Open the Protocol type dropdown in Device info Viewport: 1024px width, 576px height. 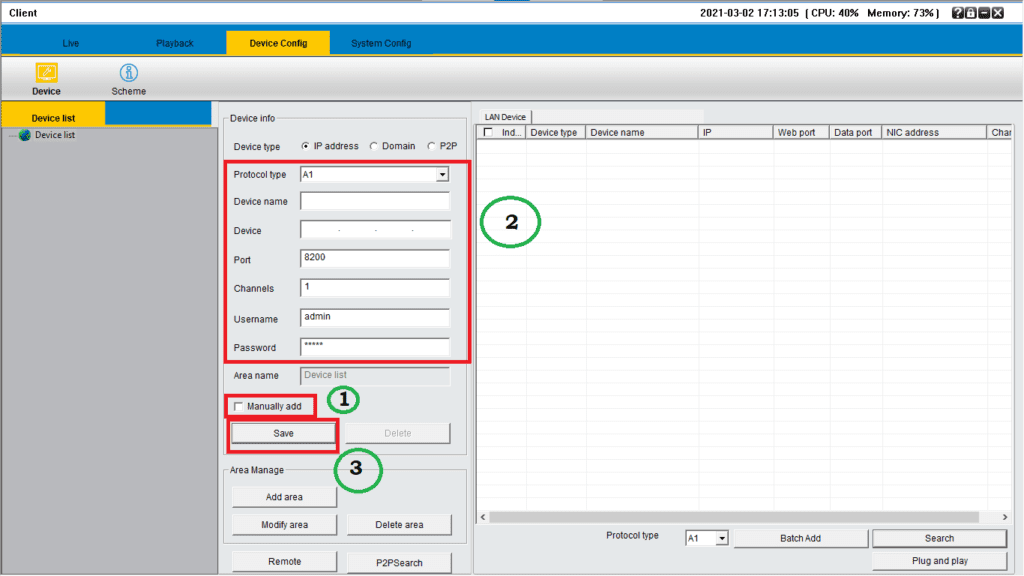pos(441,175)
